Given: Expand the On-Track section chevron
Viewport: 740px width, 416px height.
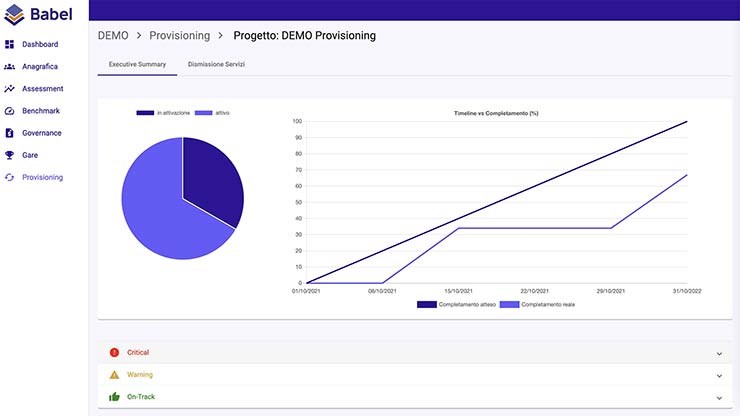Looking at the screenshot, I should [719, 397].
